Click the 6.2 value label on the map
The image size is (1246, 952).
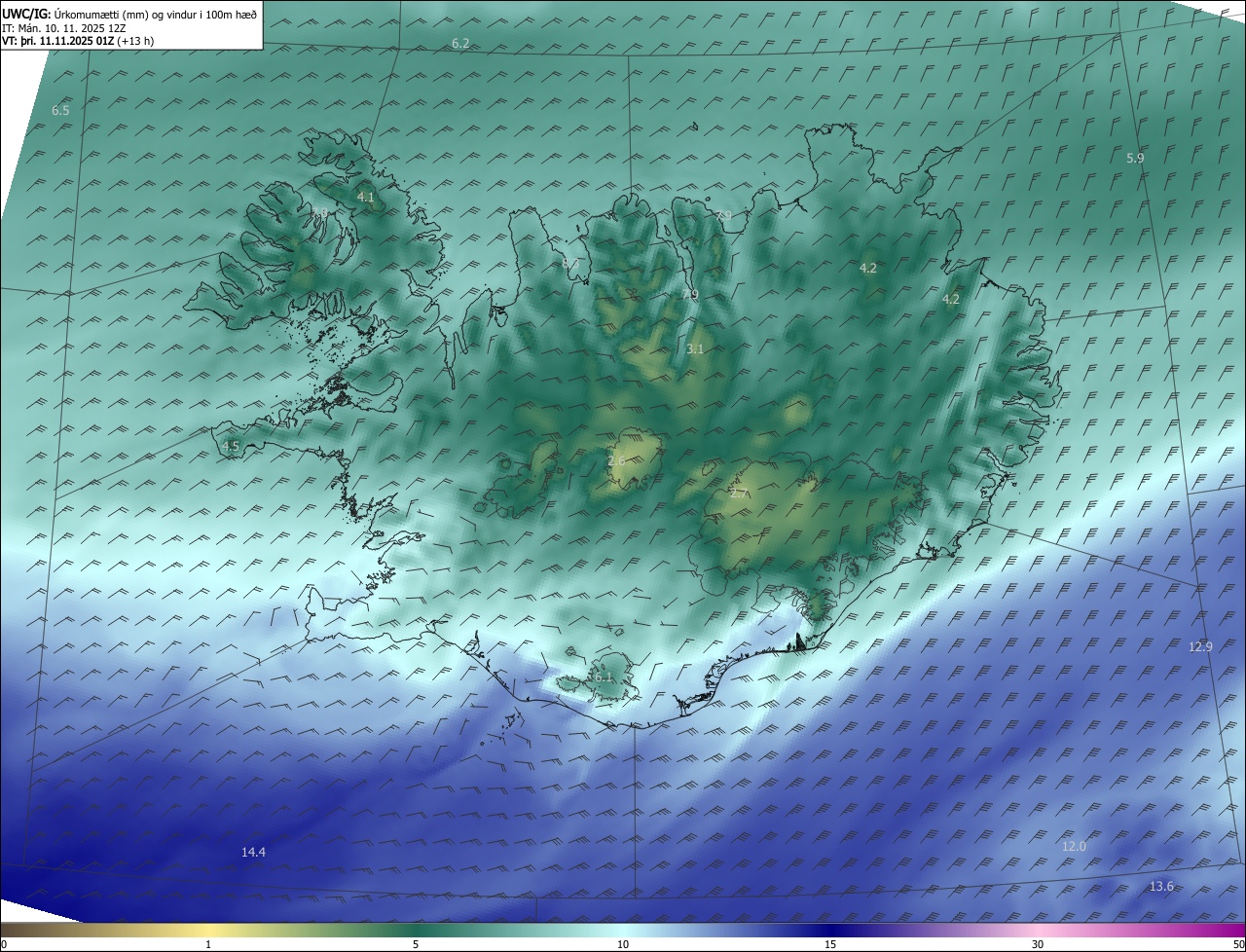click(x=460, y=44)
